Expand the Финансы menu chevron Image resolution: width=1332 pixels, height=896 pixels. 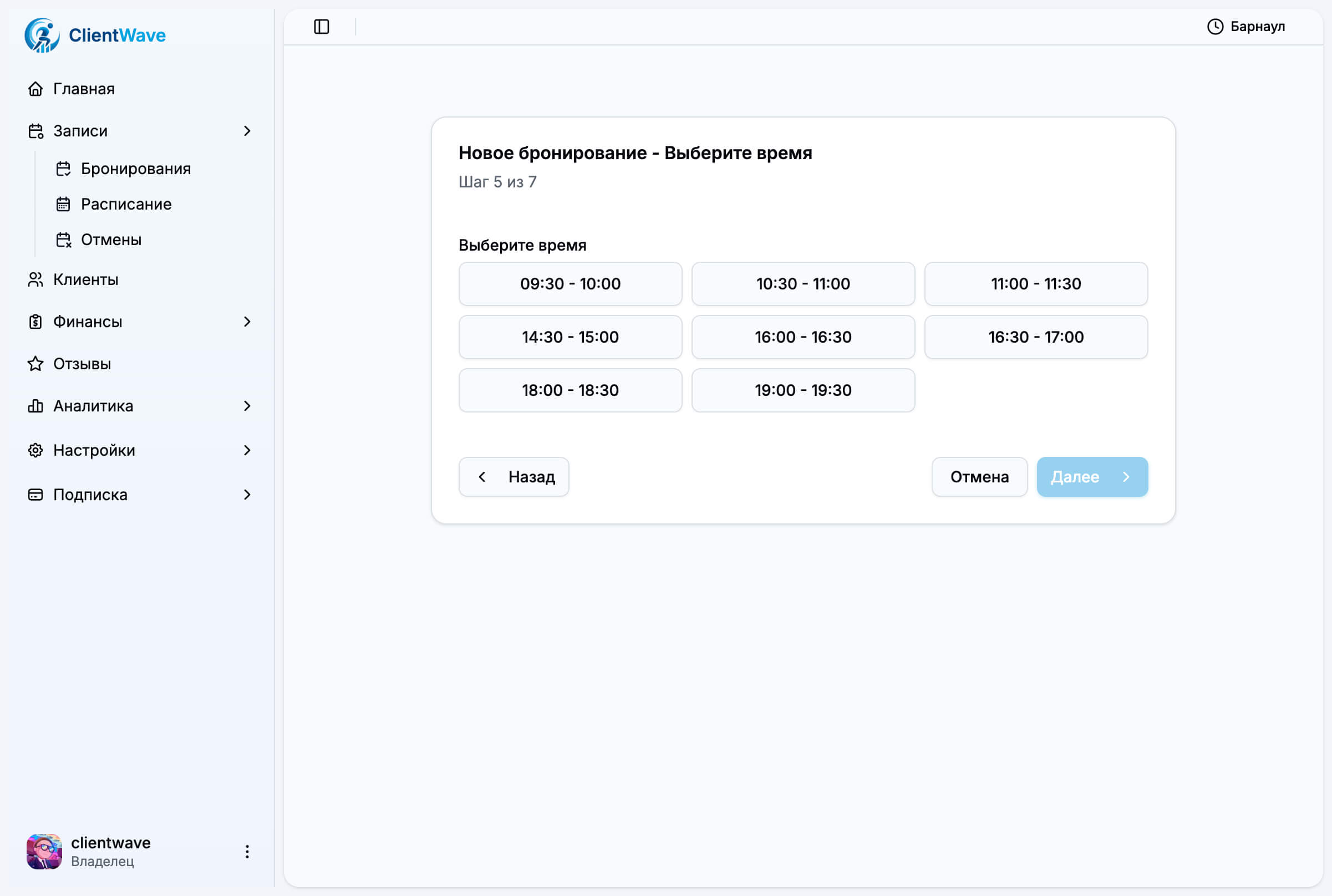click(247, 322)
